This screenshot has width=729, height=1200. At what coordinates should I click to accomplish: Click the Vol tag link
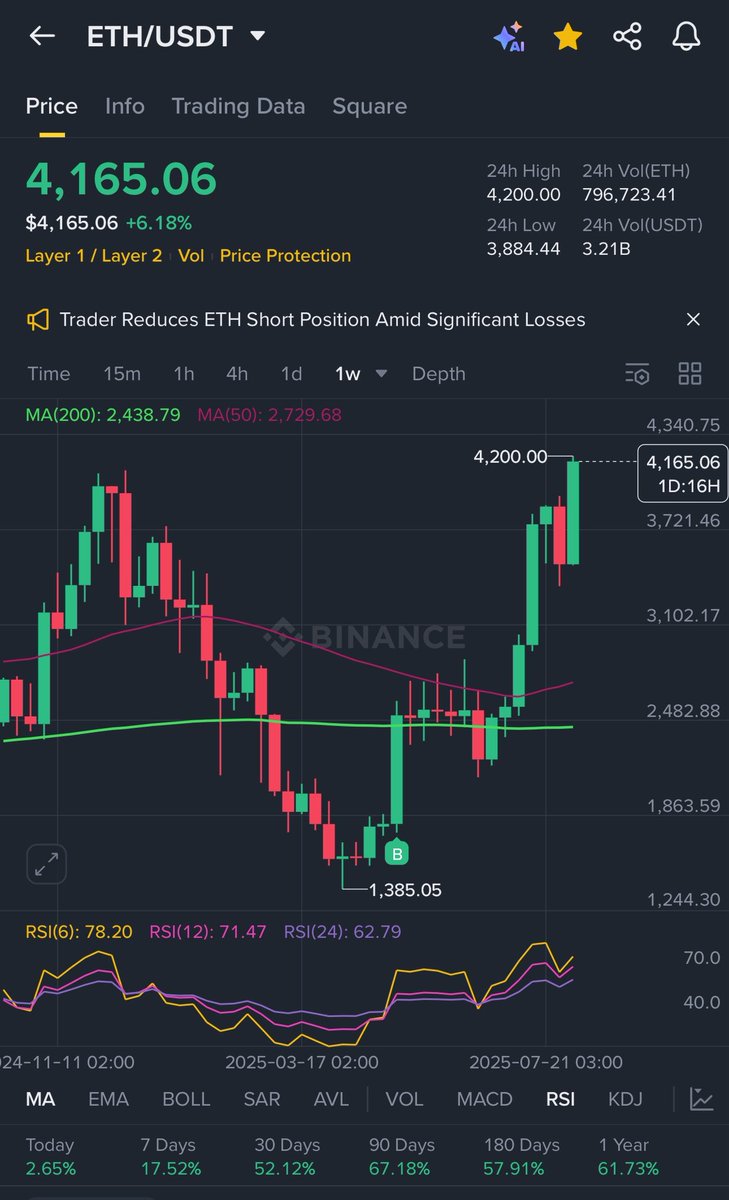(191, 256)
